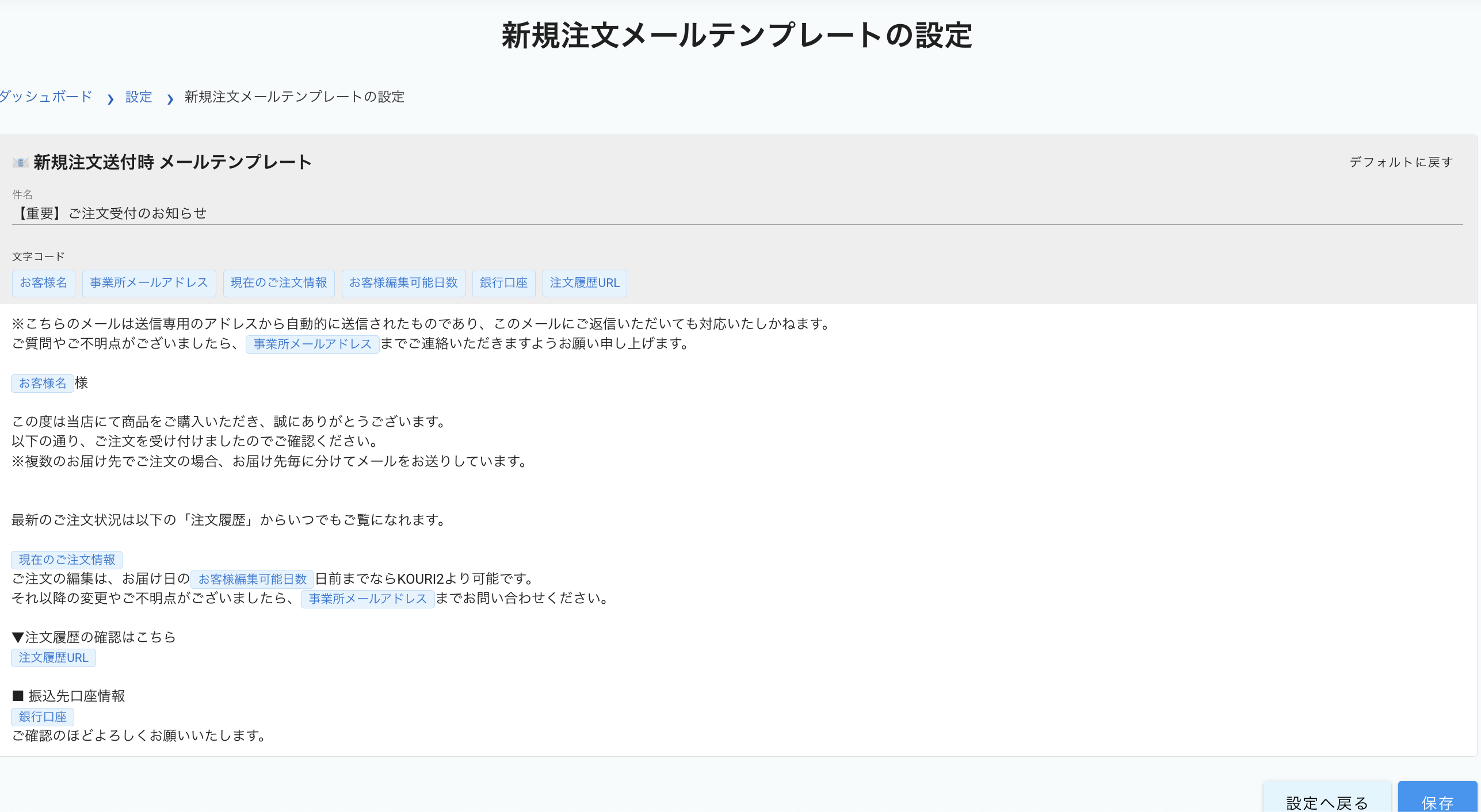Select 事業所メールアドレス tag before までお問い合わせください
The image size is (1481, 812).
click(x=368, y=599)
